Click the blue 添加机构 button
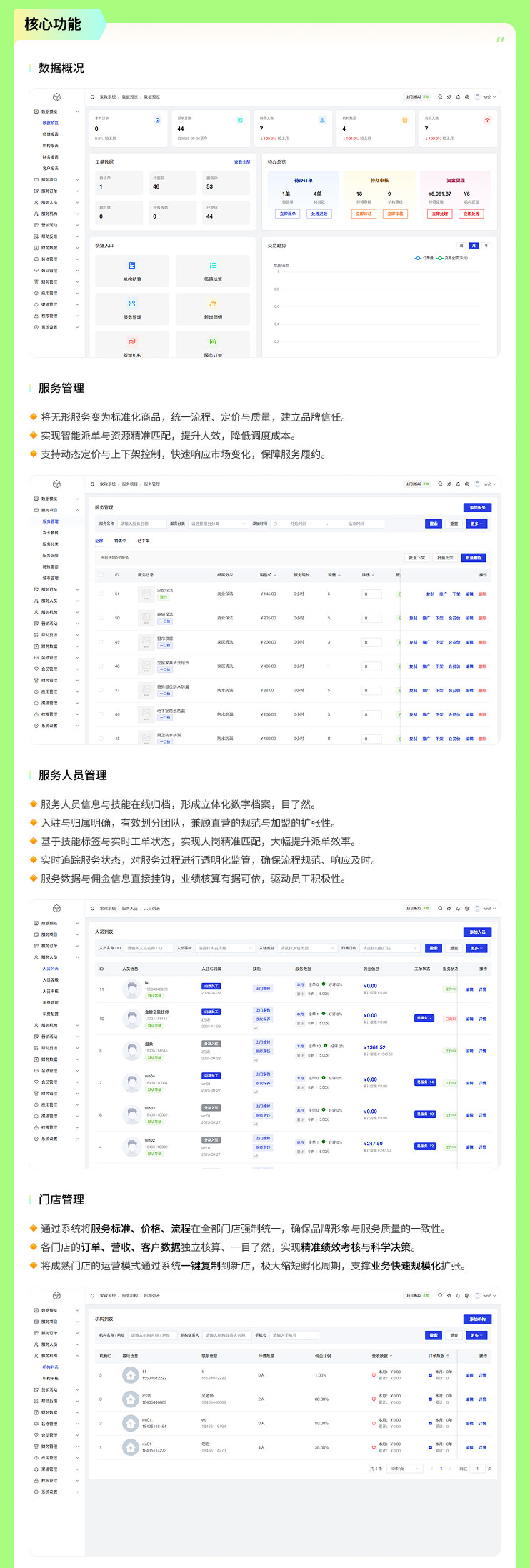This screenshot has width=530, height=1568. click(x=477, y=1319)
